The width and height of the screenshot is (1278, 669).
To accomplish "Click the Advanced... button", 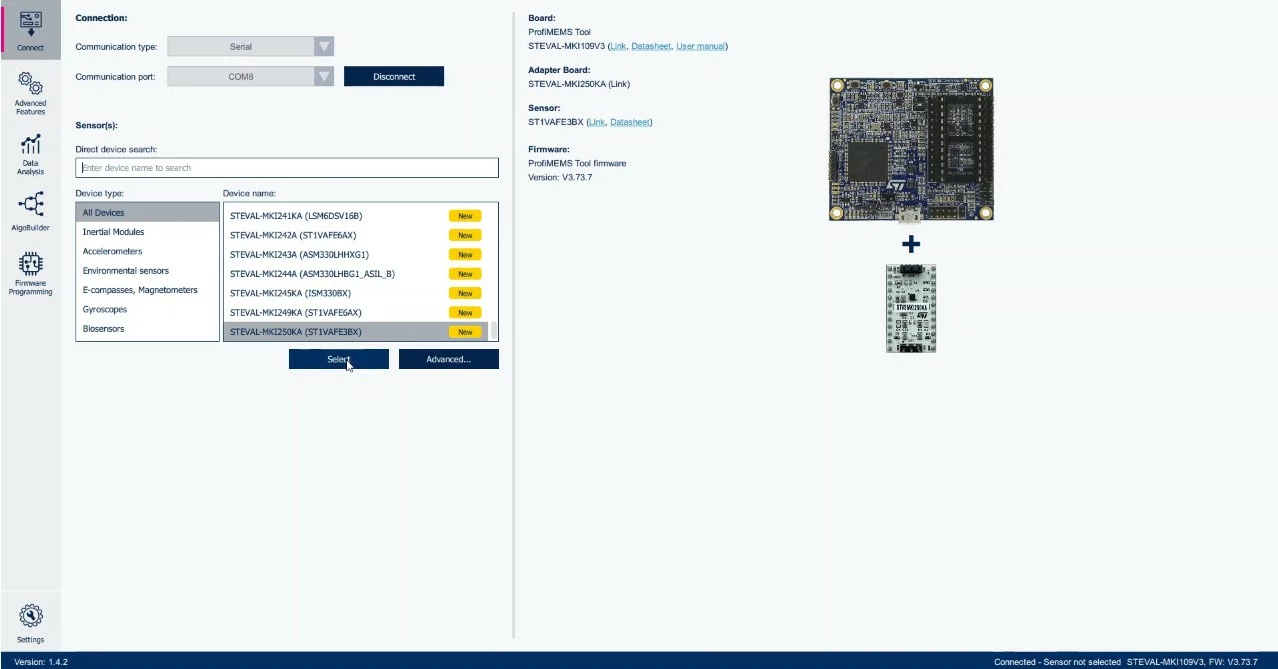I will [x=448, y=359].
